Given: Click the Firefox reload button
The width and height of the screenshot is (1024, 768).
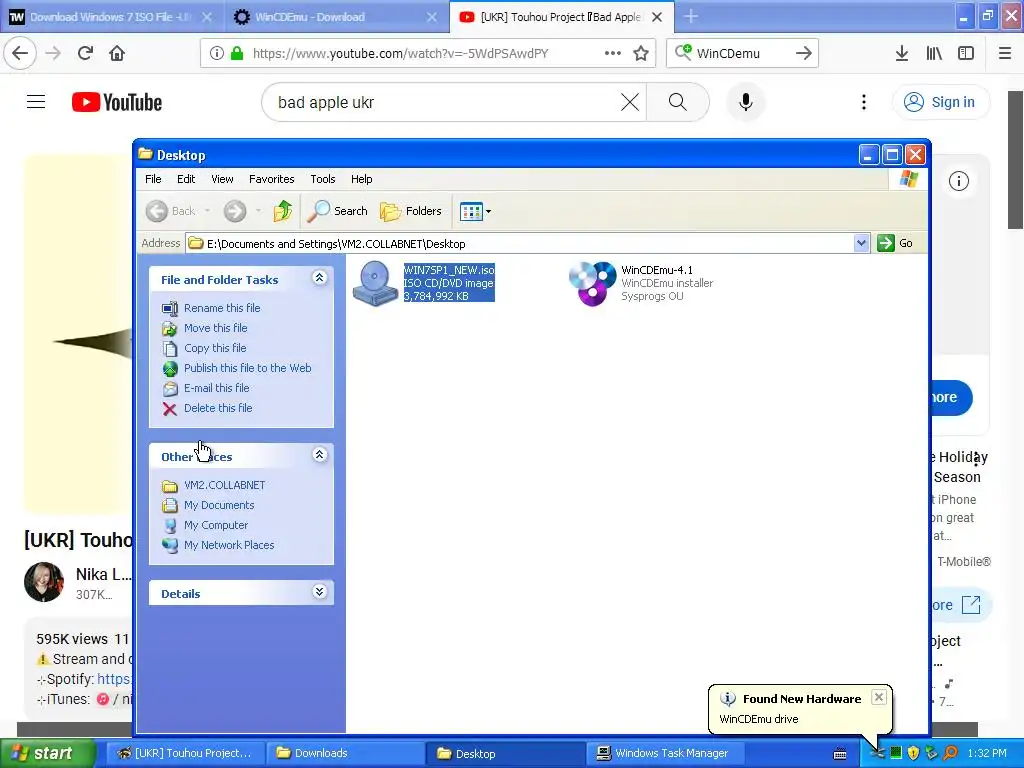Looking at the screenshot, I should (x=85, y=53).
